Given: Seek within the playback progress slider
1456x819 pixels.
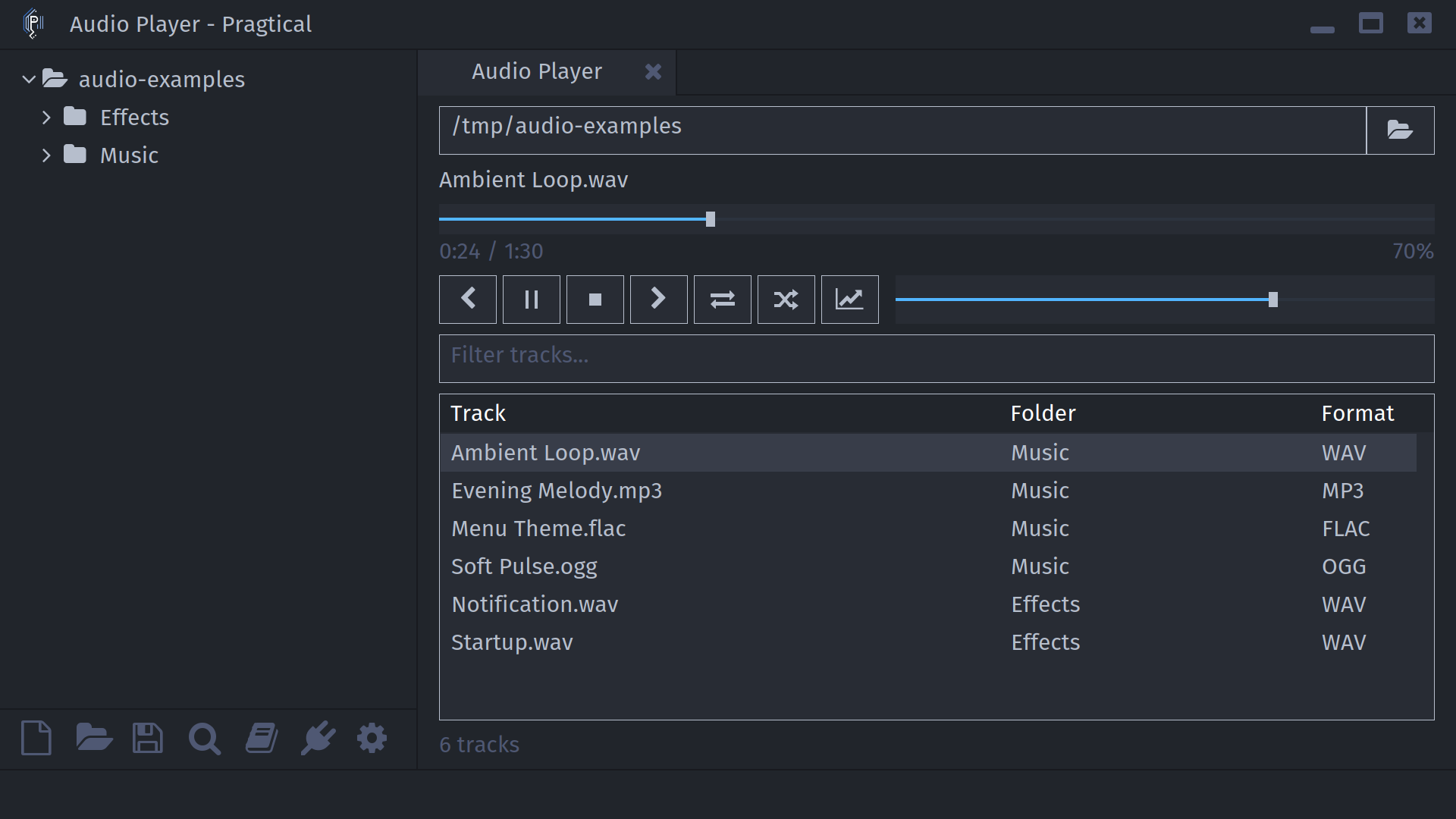Looking at the screenshot, I should coord(937,219).
